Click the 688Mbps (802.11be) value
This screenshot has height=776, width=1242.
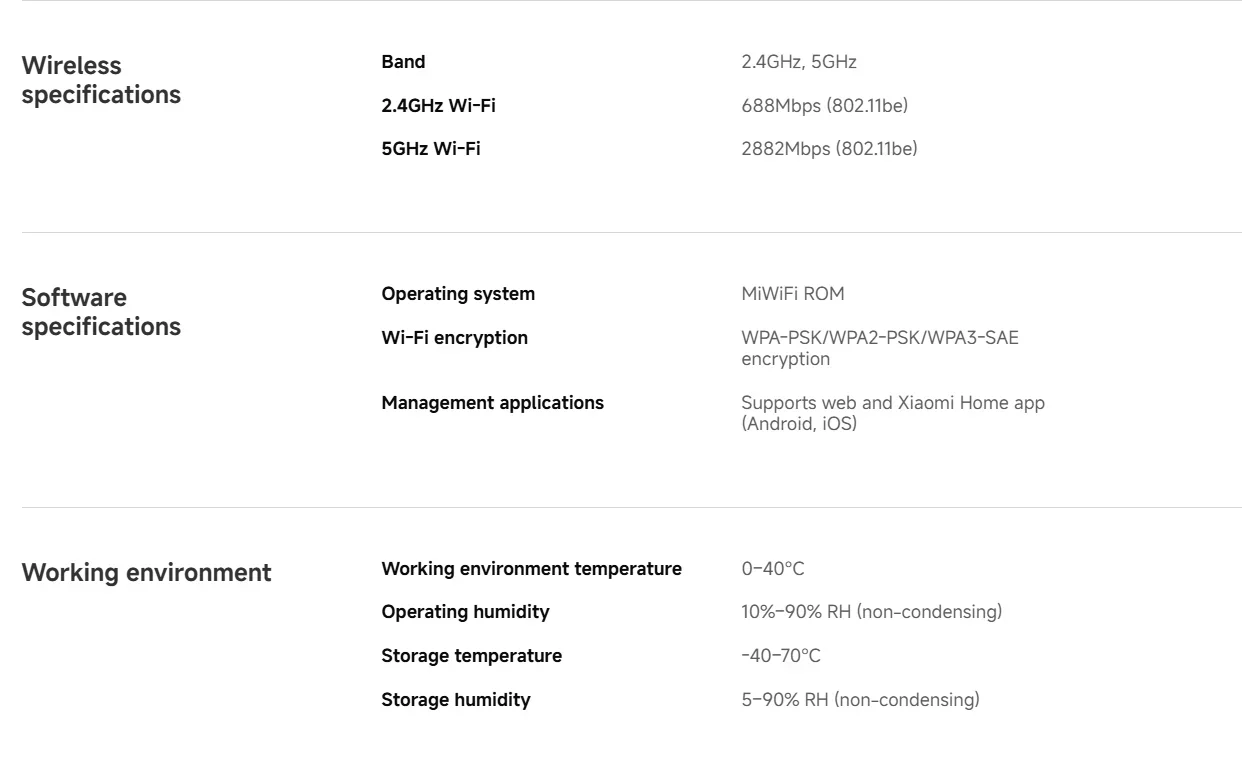(824, 105)
